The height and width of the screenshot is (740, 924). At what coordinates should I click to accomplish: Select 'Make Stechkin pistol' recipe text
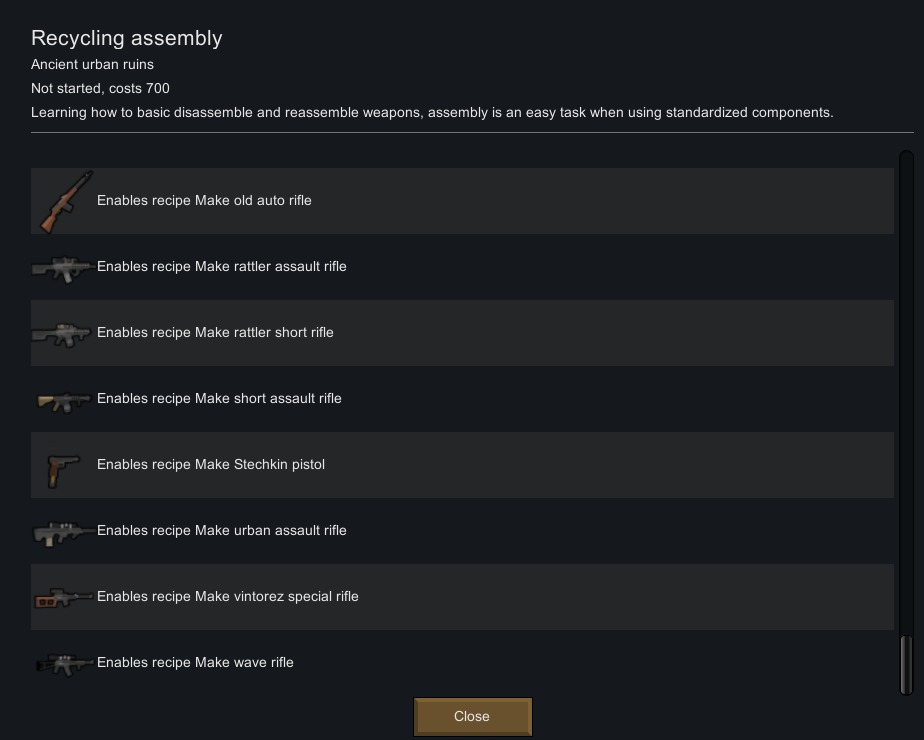260,464
